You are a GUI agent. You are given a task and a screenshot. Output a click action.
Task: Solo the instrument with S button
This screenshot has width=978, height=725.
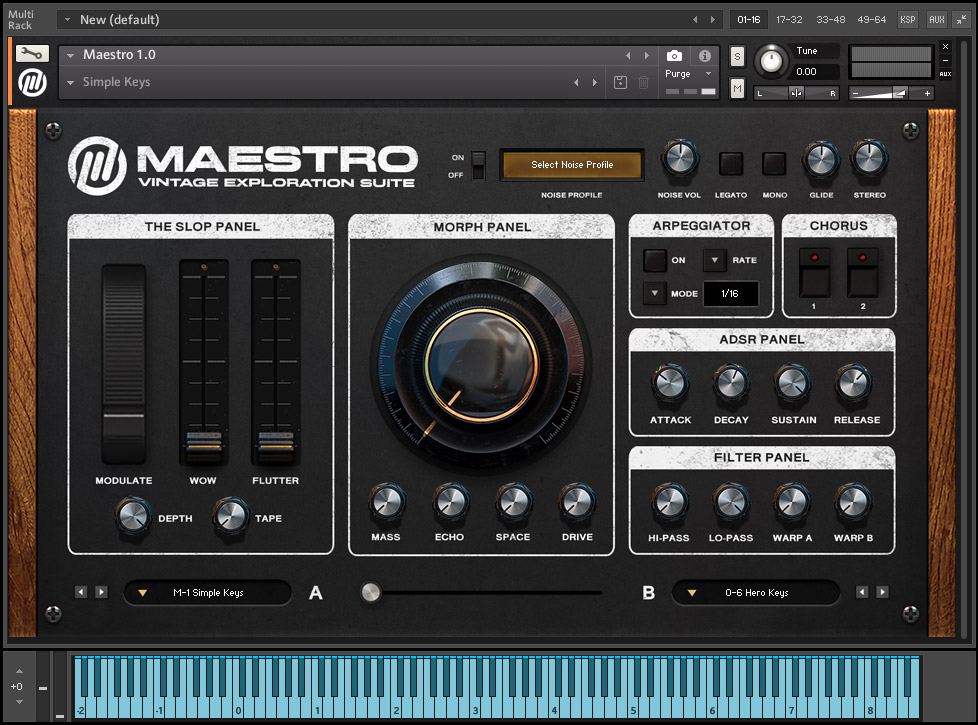click(737, 56)
